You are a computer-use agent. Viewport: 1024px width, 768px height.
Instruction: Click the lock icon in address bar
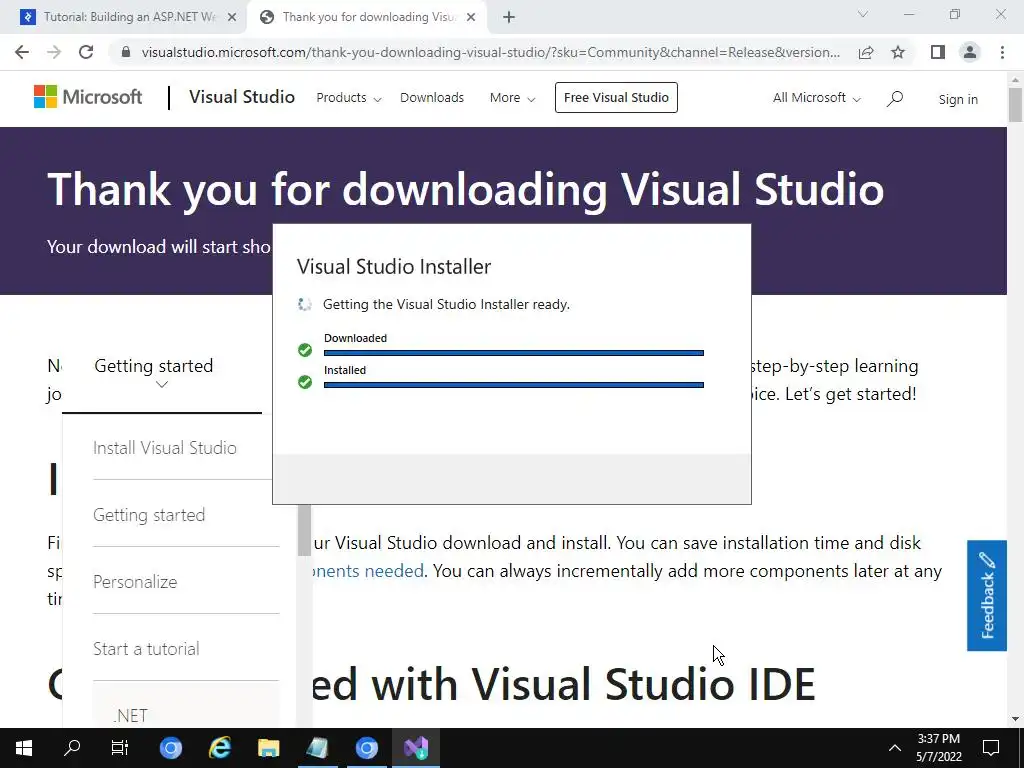126,52
